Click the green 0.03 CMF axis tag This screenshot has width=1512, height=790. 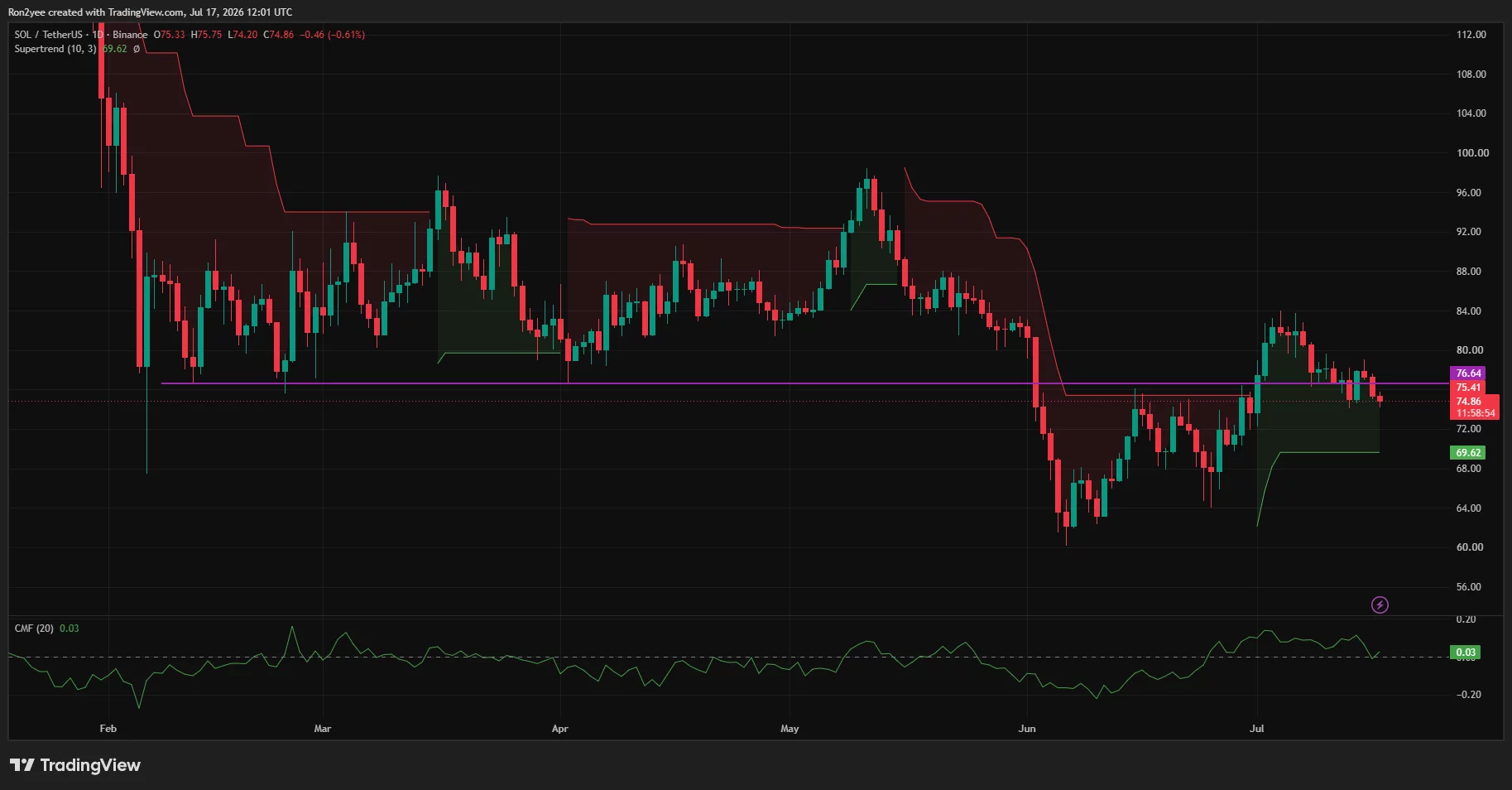click(1466, 653)
